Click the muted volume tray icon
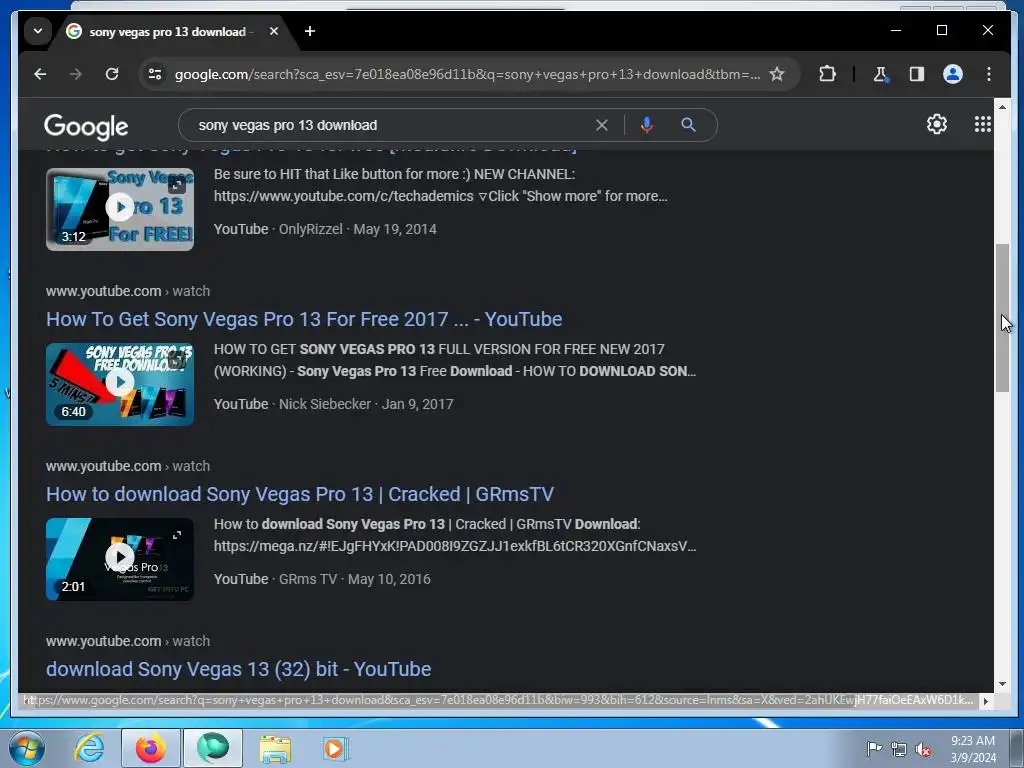 coord(923,749)
